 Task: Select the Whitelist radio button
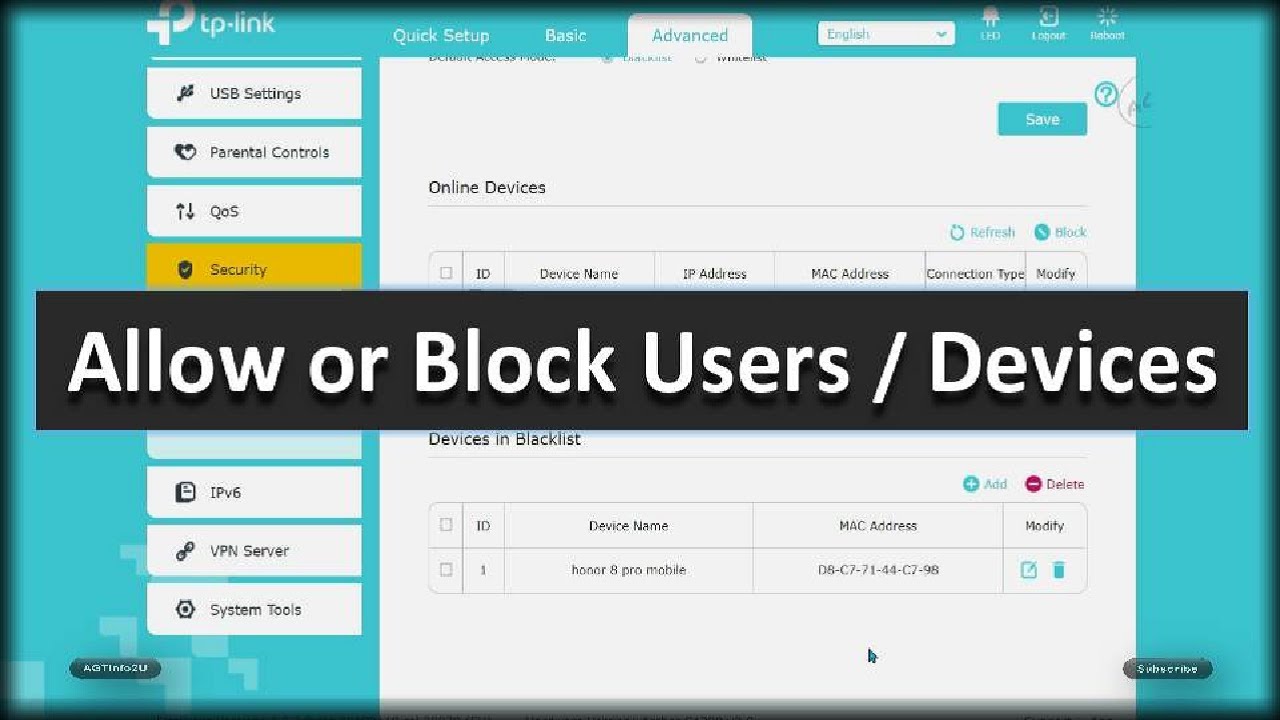tap(700, 58)
